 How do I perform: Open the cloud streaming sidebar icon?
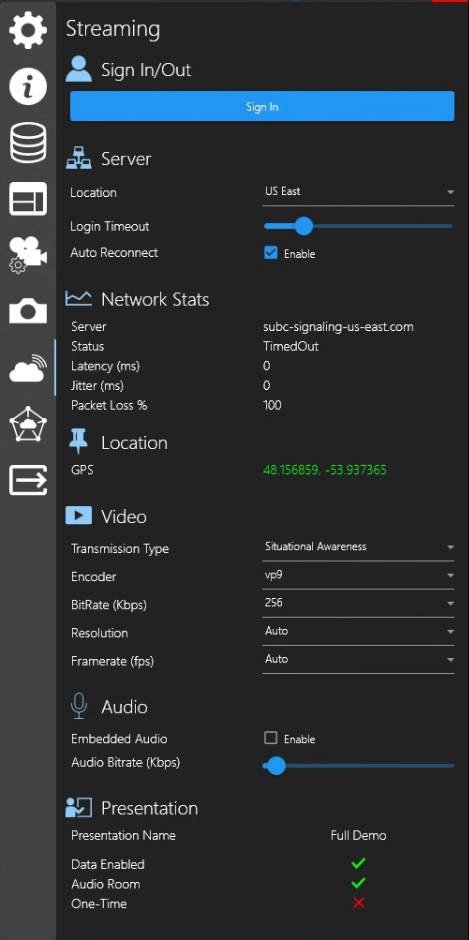pos(28,368)
